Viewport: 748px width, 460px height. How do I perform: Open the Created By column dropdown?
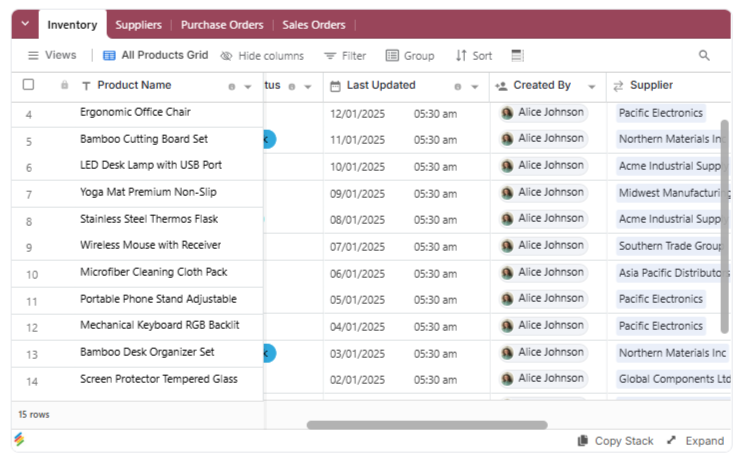[x=592, y=87]
